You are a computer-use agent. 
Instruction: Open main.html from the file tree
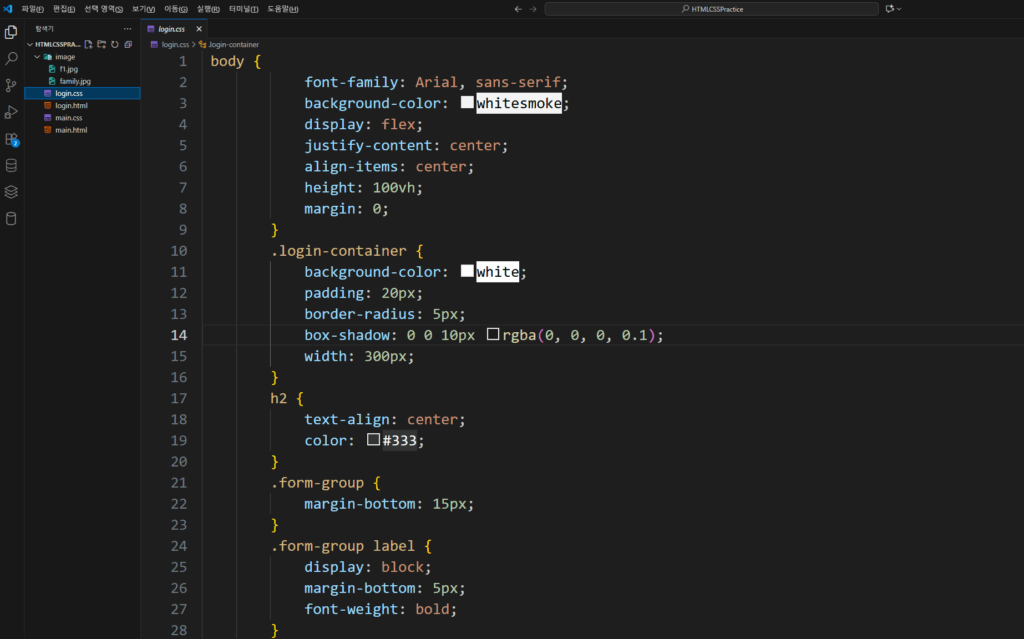[71, 130]
